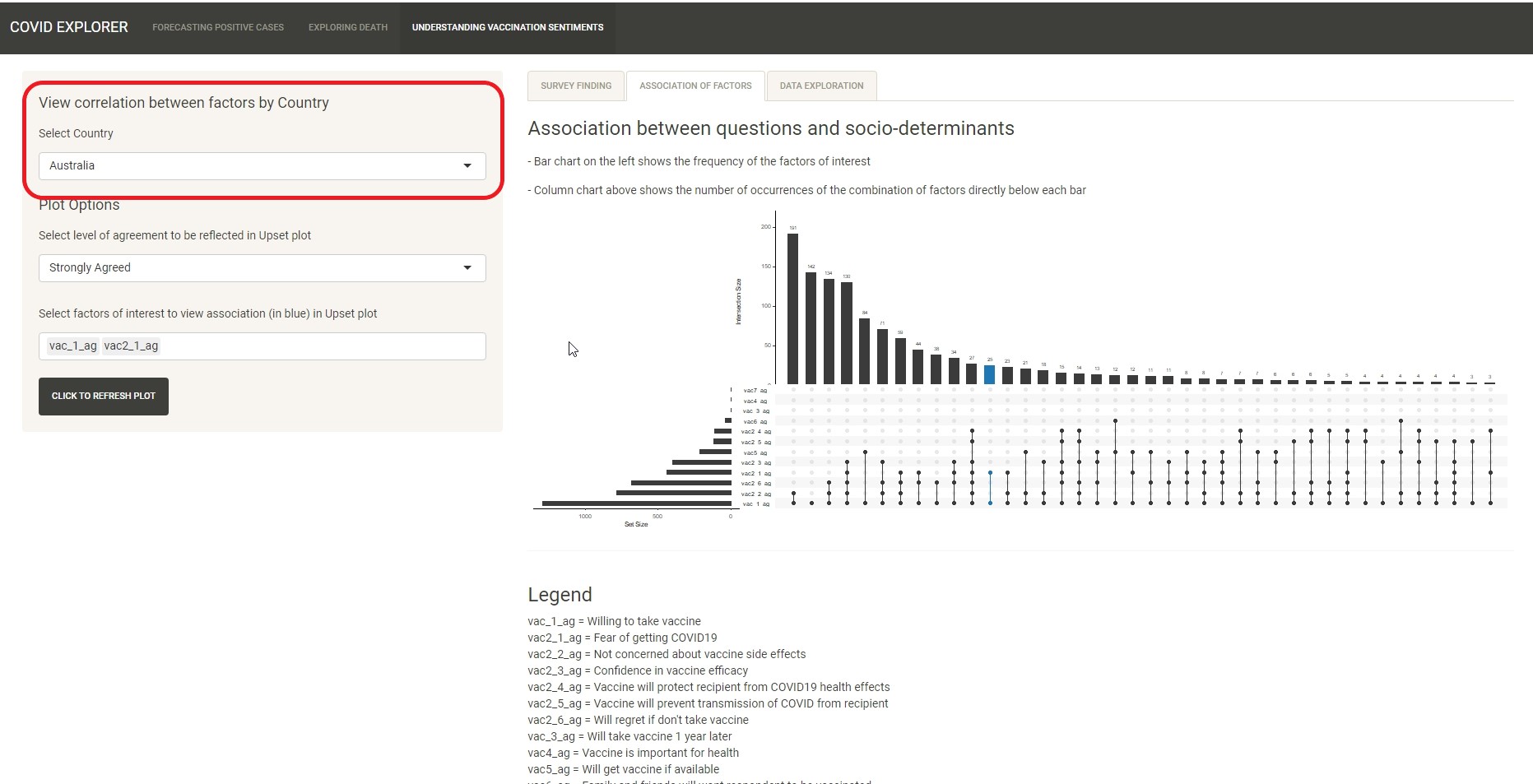Click the second tallest bar in column chart
1533x784 pixels.
(x=811, y=327)
